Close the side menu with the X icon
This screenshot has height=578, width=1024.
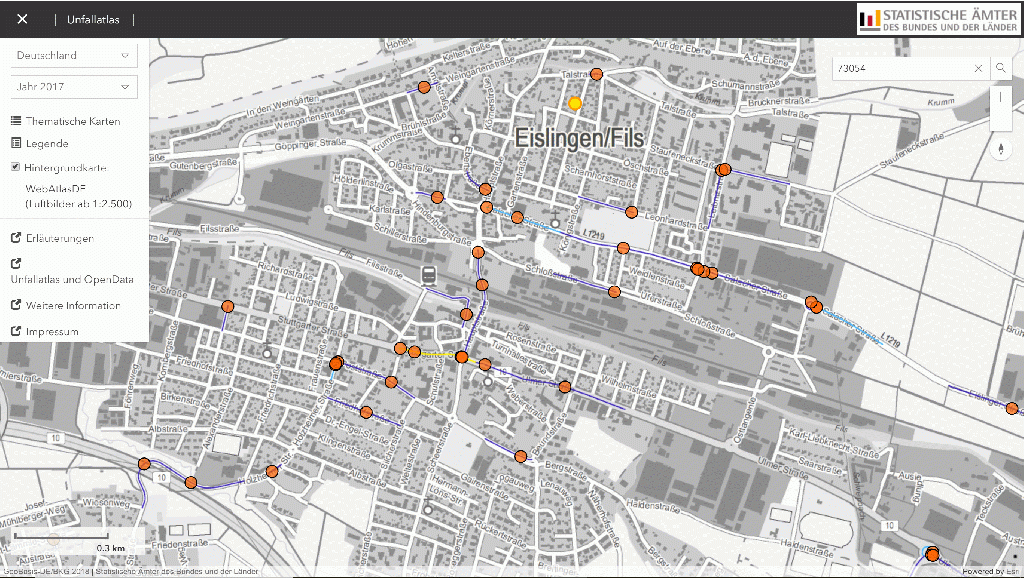click(x=22, y=19)
